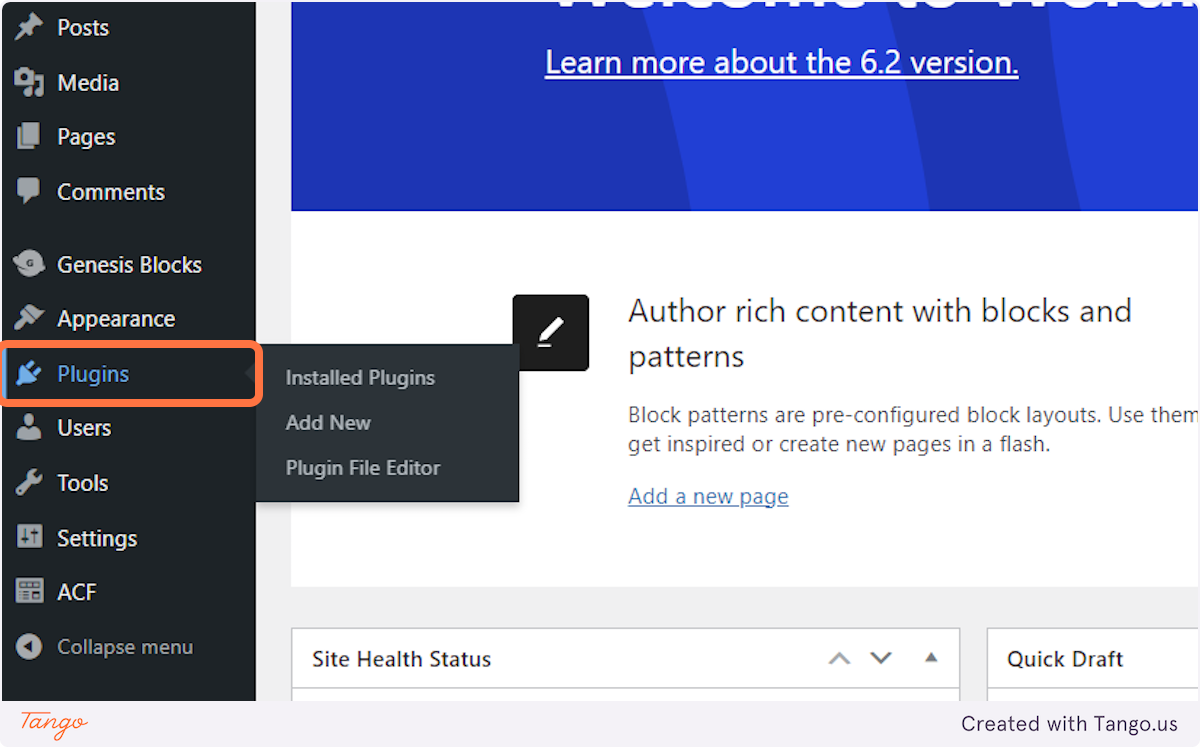The width and height of the screenshot is (1200, 747).
Task: Select the Genesis Blocks sidebar icon
Action: tap(27, 264)
